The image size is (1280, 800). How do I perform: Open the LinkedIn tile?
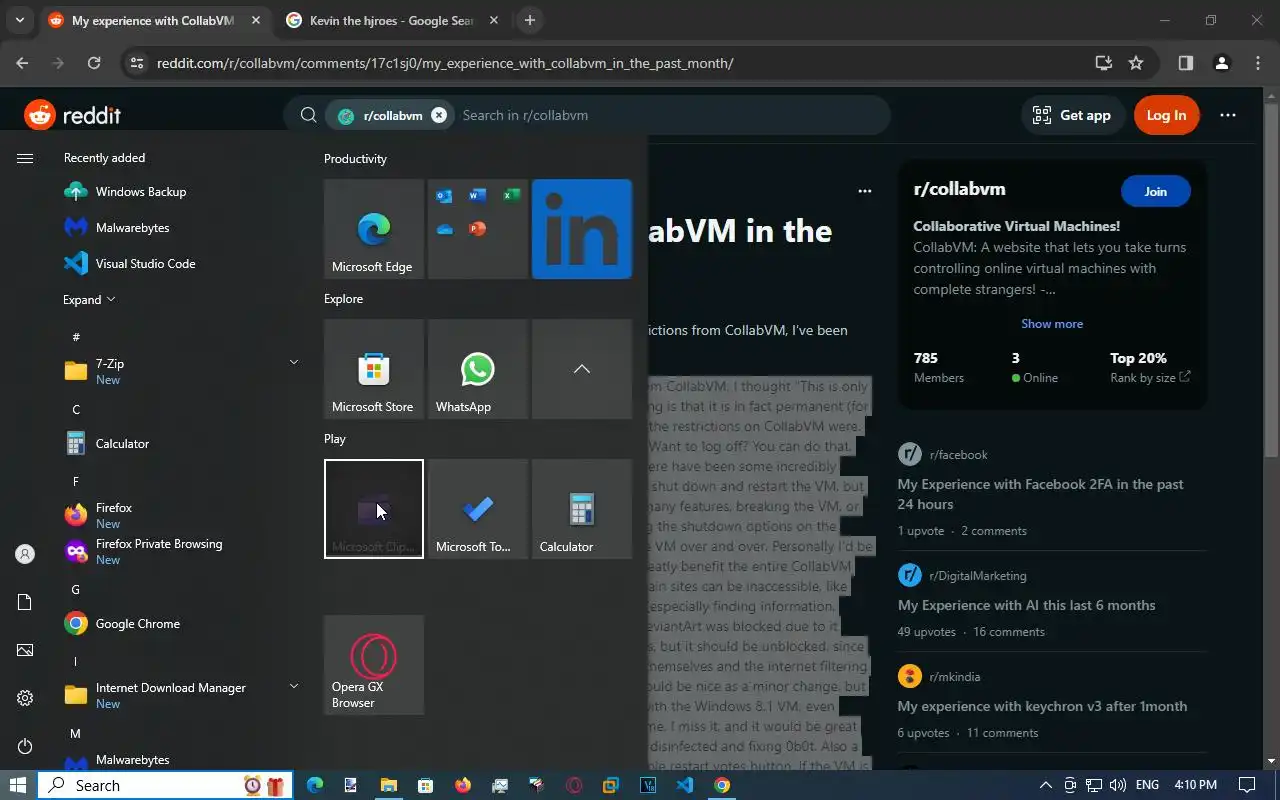[x=582, y=229]
